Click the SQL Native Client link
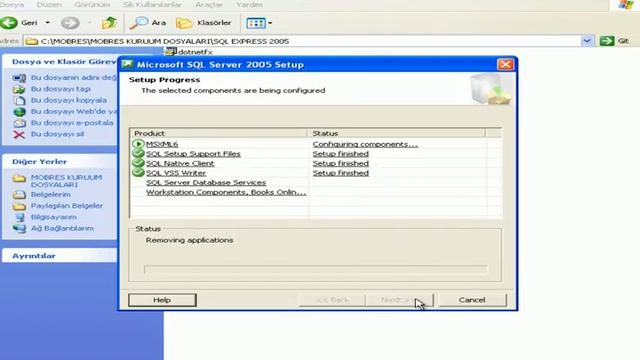640x360 pixels. click(x=180, y=163)
